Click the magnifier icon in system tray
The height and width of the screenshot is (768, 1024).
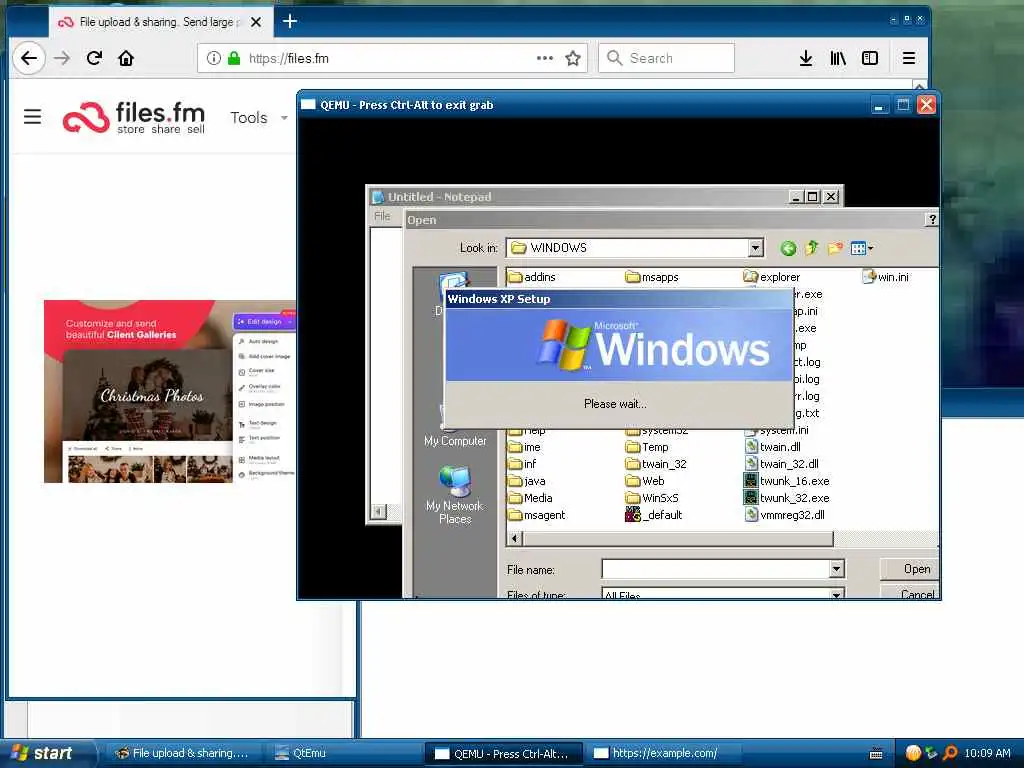[x=950, y=753]
